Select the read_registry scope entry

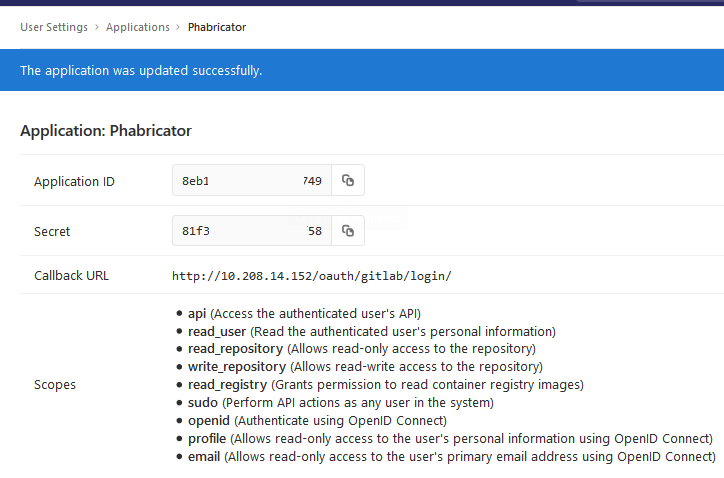386,385
